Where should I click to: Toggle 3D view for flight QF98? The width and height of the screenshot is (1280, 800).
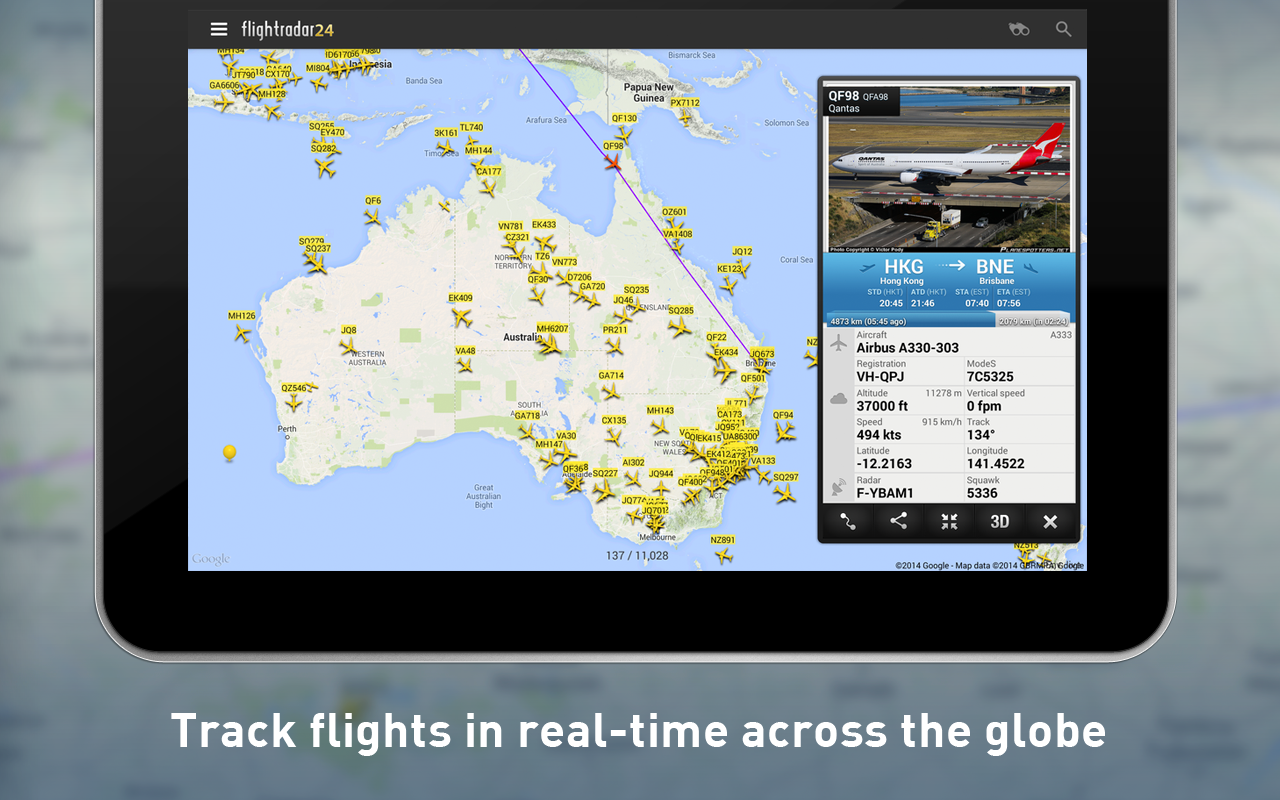(999, 520)
